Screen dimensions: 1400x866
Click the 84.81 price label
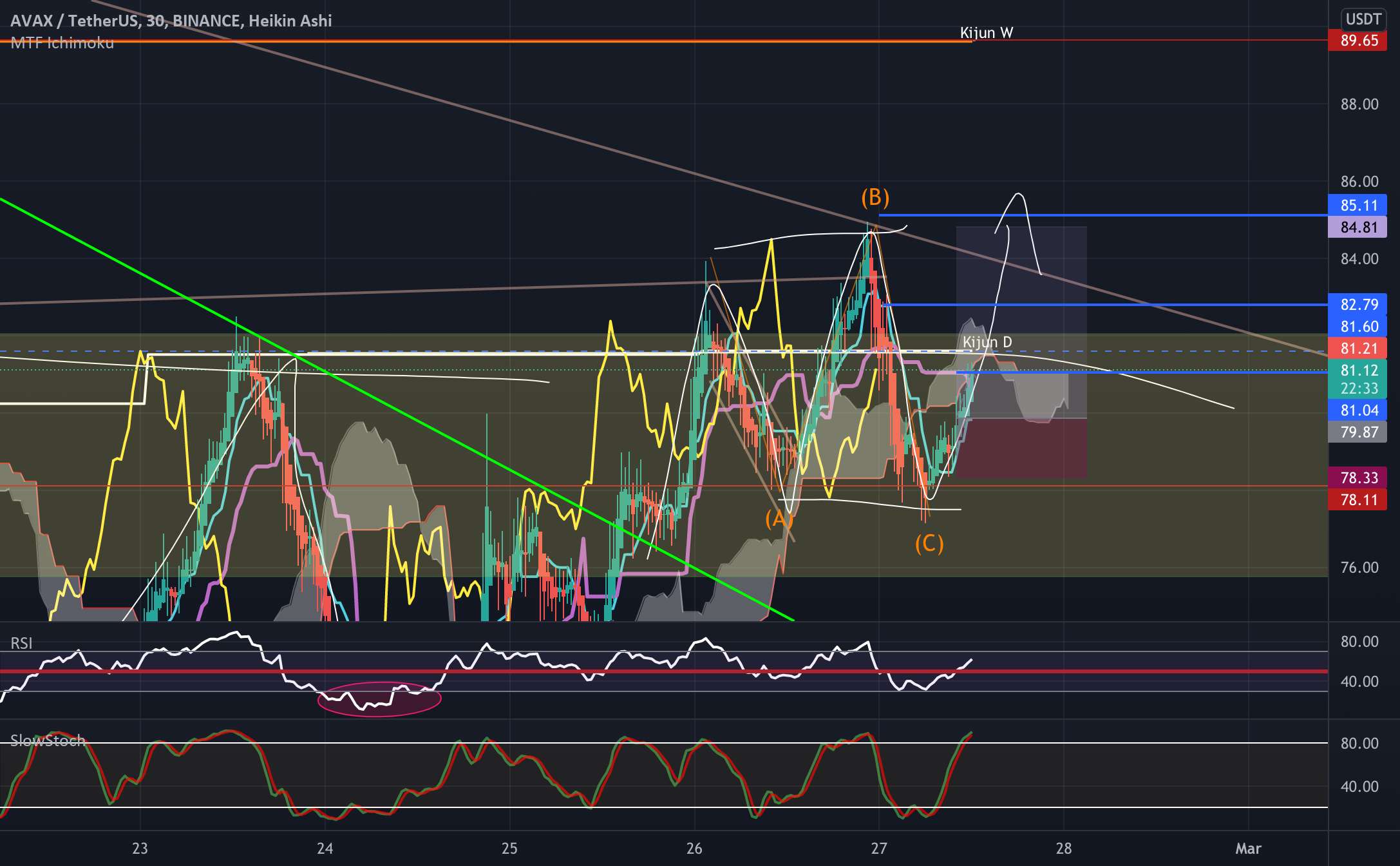(x=1357, y=227)
